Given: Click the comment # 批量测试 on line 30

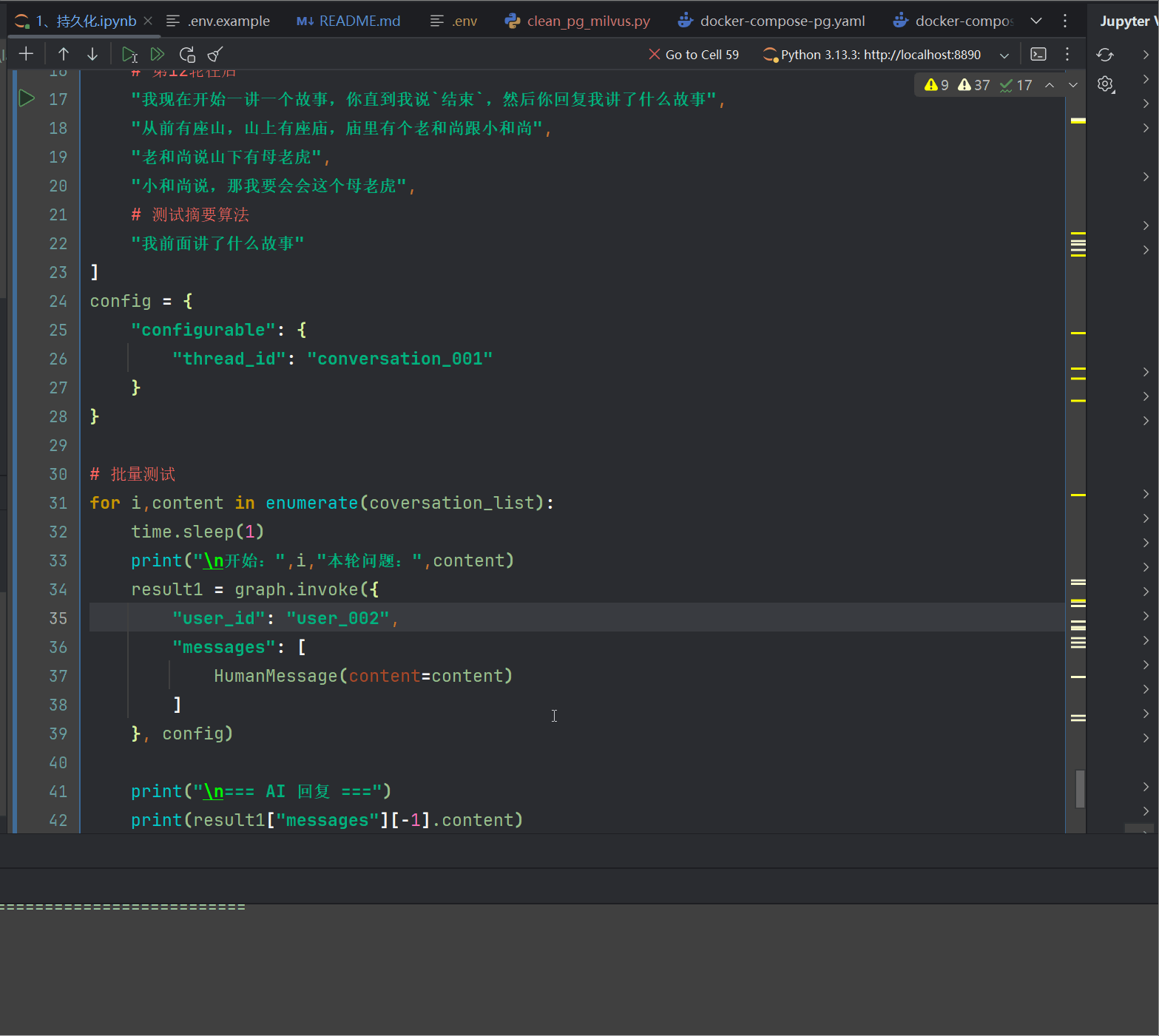Looking at the screenshot, I should pyautogui.click(x=132, y=474).
